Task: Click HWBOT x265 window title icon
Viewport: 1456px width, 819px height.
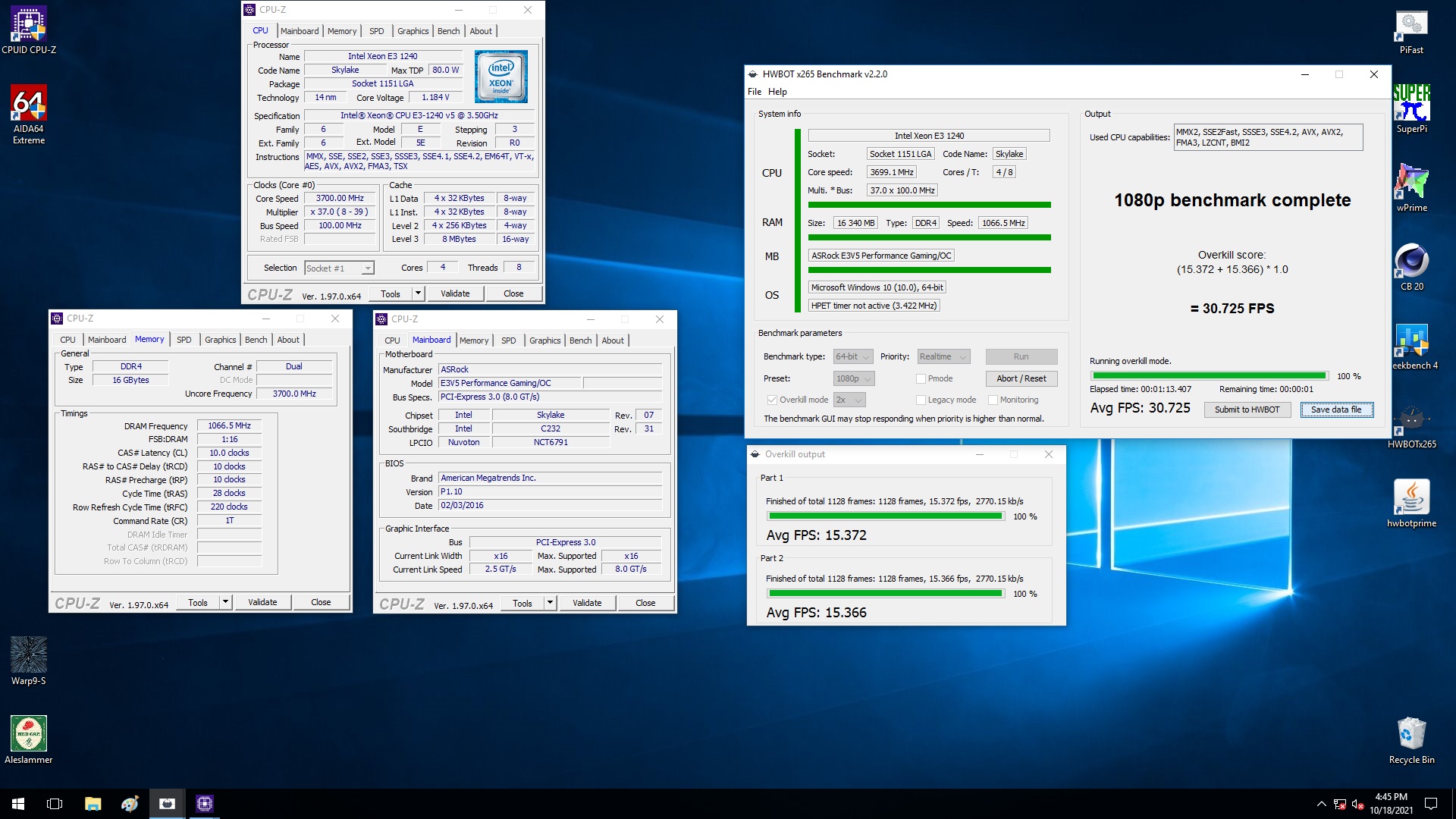Action: [753, 74]
